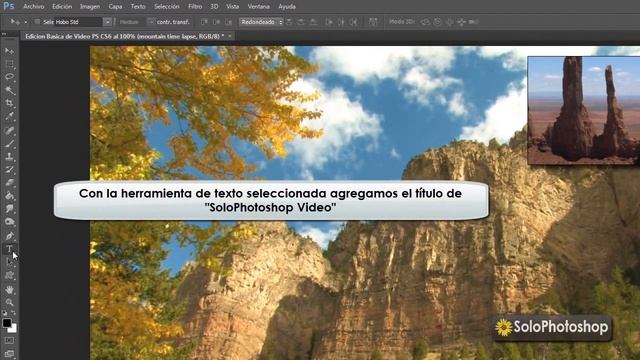Click the 3D pan mode icon
This screenshot has height=360, width=640.
click(449, 22)
